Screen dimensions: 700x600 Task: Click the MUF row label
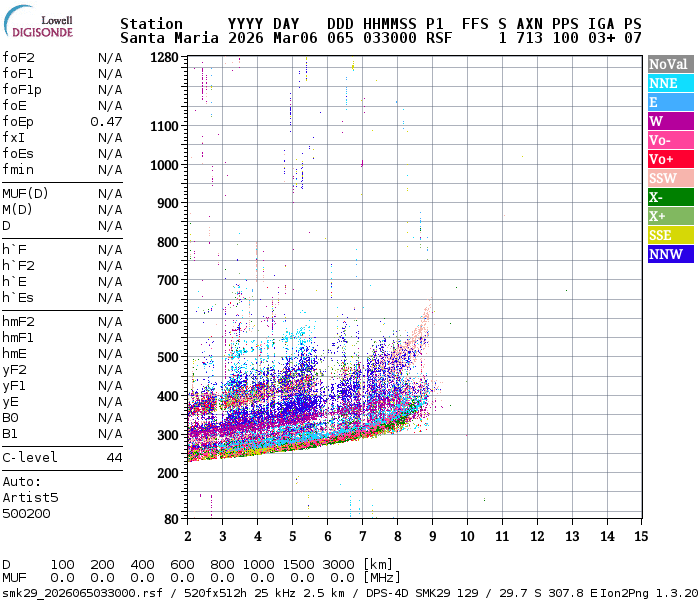[14, 578]
